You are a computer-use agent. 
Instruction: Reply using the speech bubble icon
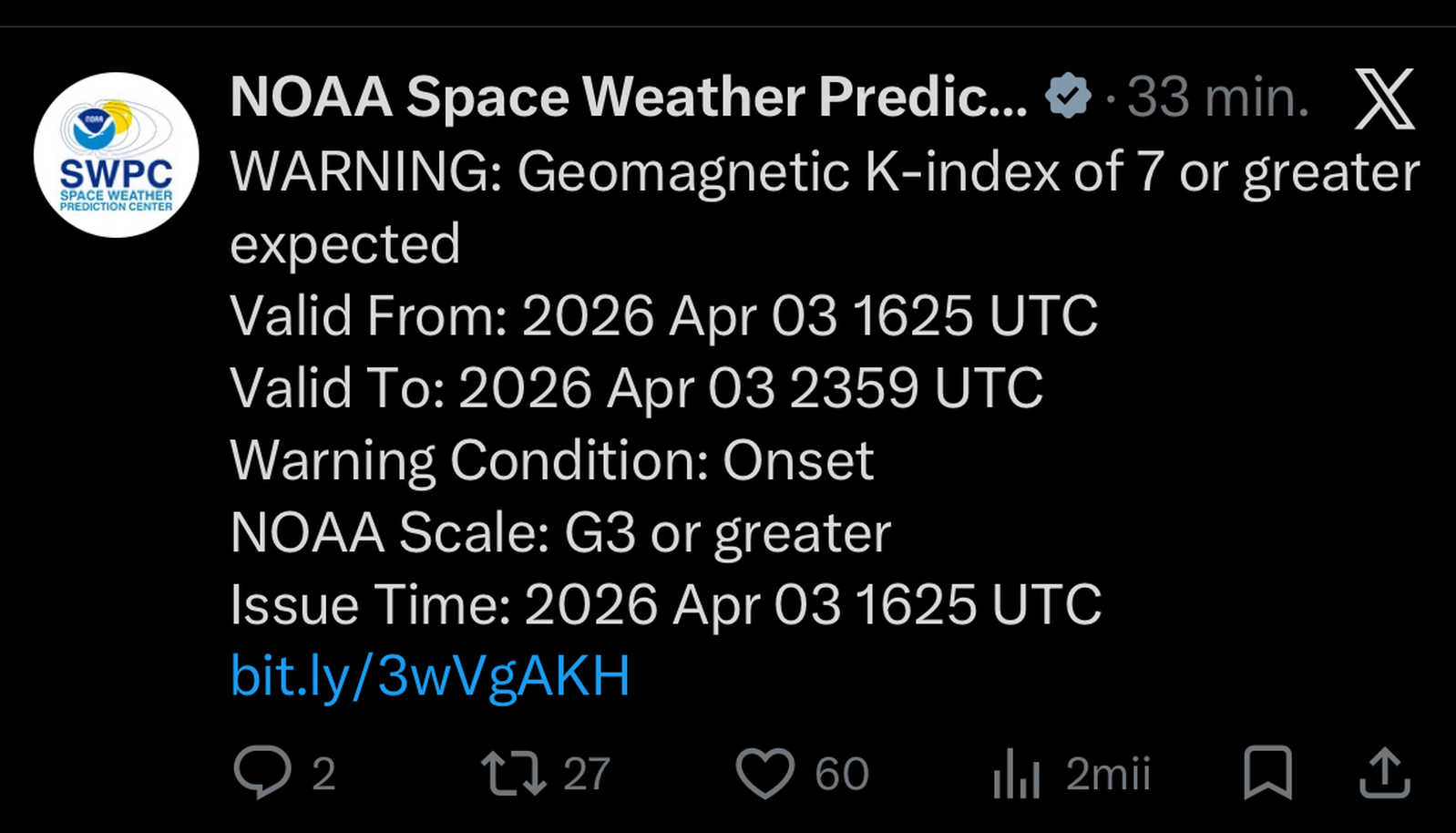click(x=262, y=772)
